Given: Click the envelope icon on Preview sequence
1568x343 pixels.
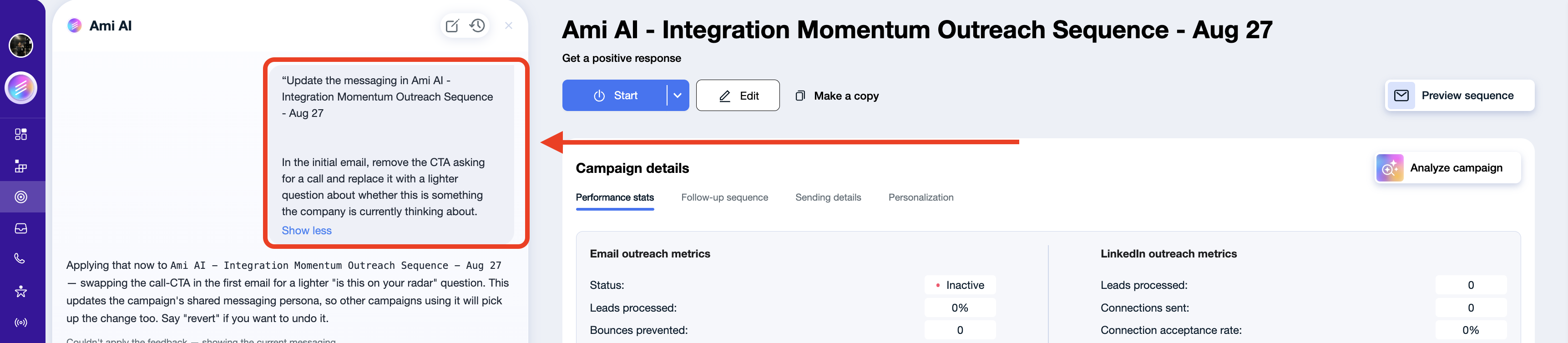Looking at the screenshot, I should (1401, 96).
